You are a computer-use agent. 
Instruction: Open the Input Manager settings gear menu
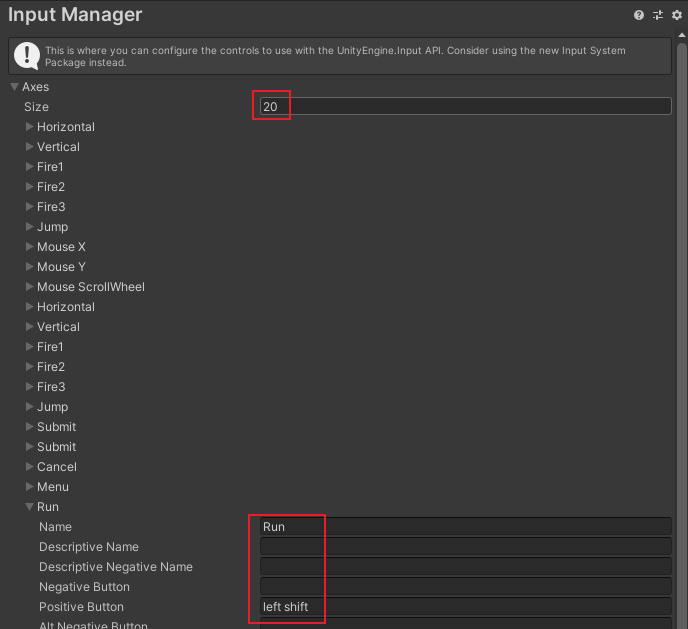pos(677,15)
